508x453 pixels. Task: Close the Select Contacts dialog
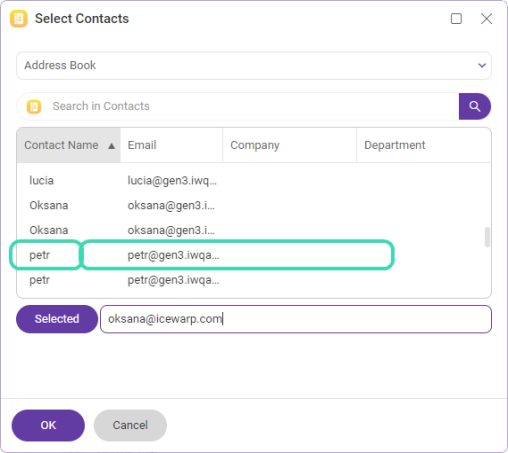(486, 19)
